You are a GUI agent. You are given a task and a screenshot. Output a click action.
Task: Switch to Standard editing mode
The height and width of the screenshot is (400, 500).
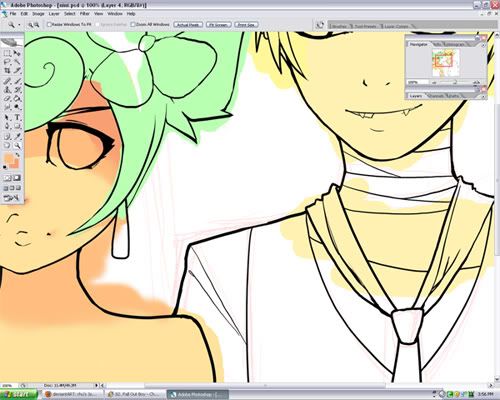point(7,178)
